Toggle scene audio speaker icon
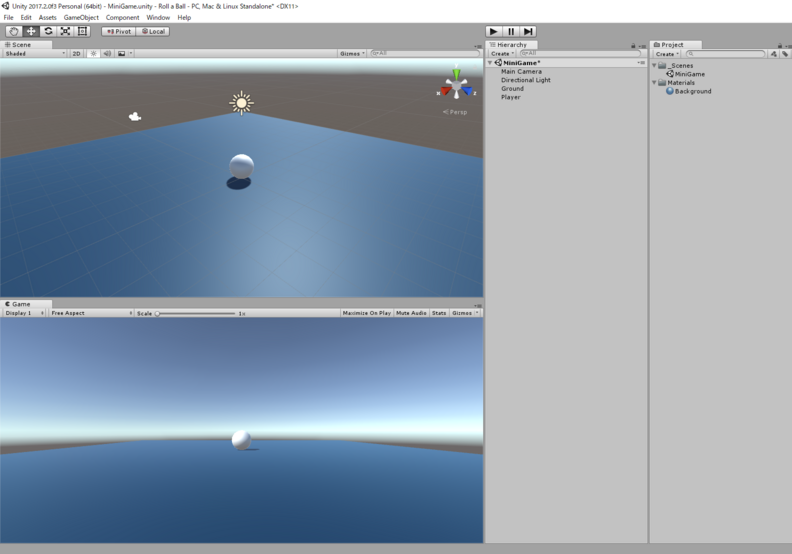This screenshot has width=792, height=554. click(107, 54)
